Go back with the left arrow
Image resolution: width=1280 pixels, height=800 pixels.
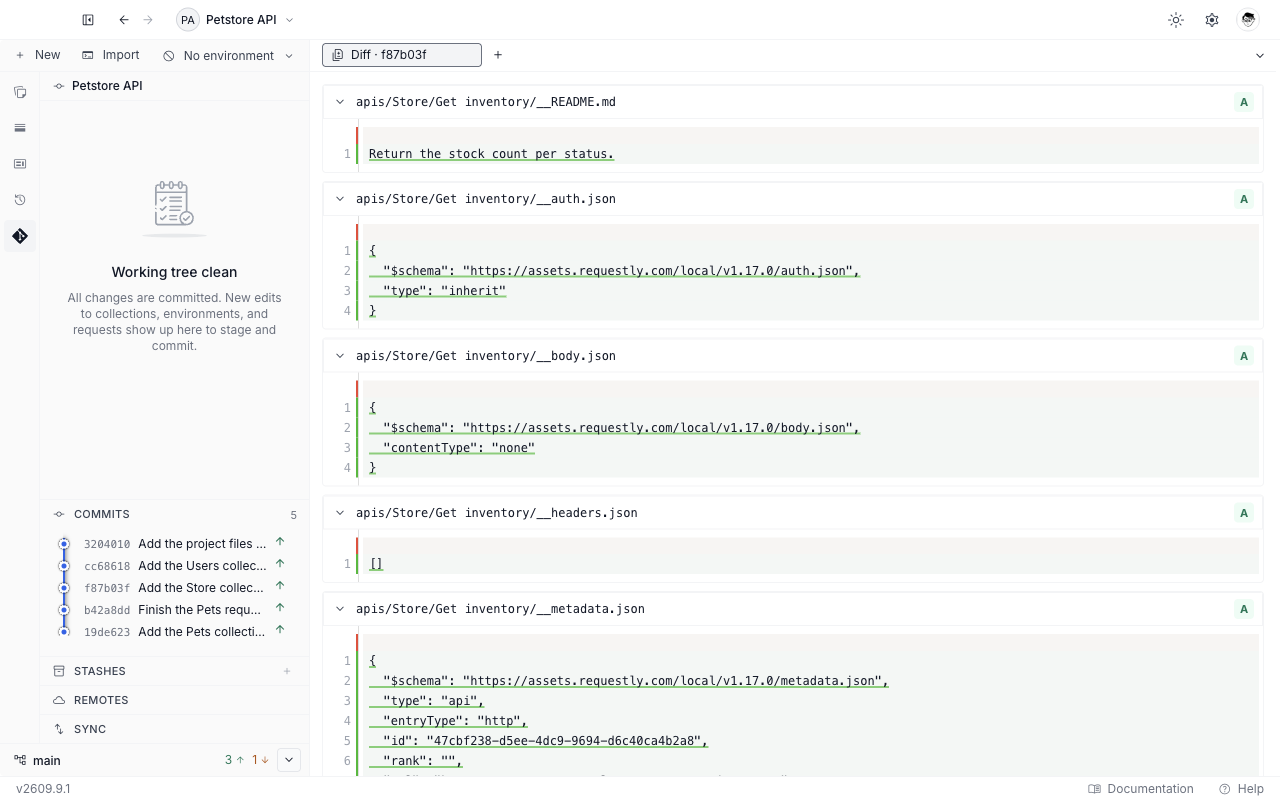[x=124, y=20]
